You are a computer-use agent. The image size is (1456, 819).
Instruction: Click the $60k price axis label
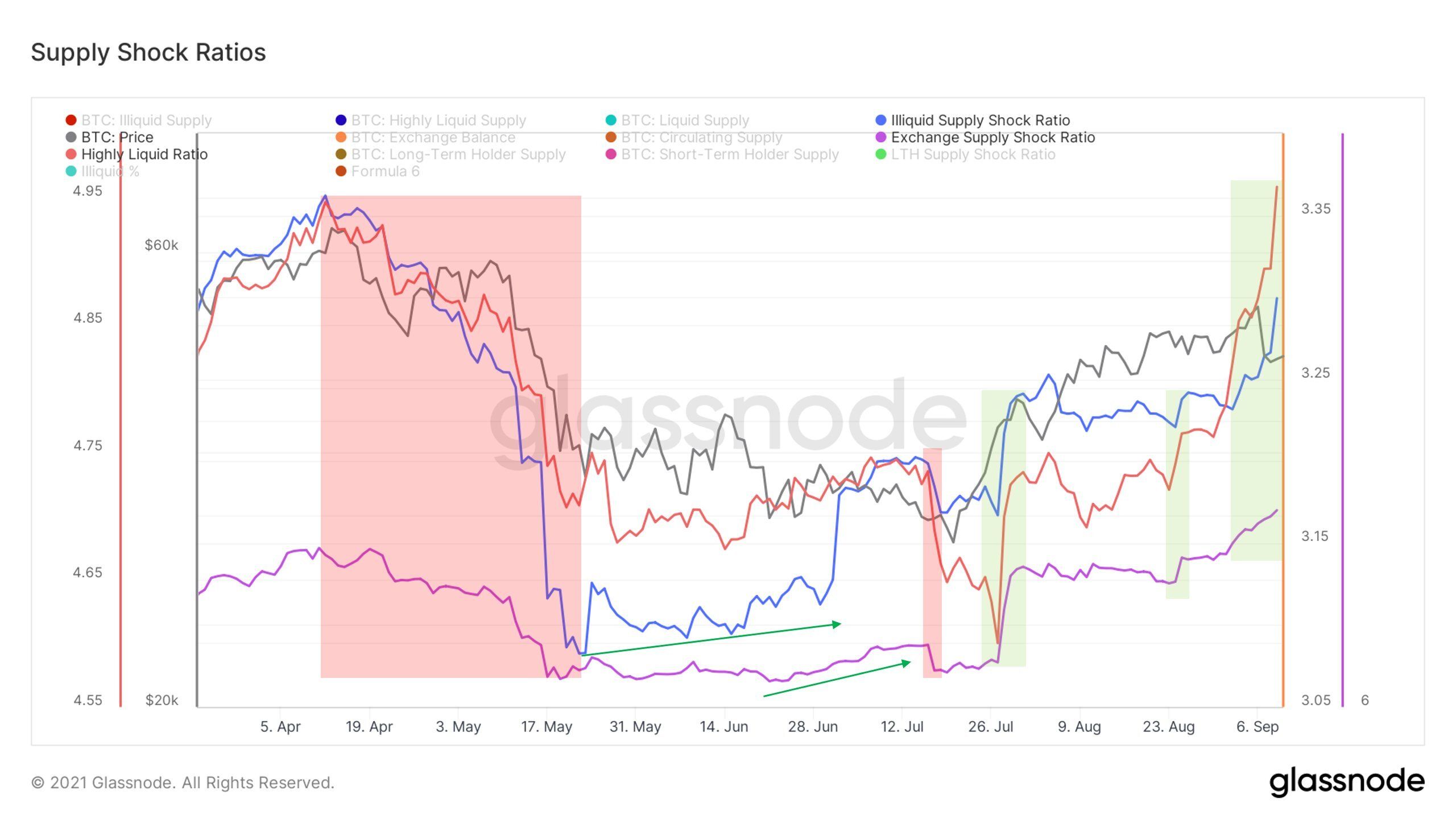tap(162, 245)
